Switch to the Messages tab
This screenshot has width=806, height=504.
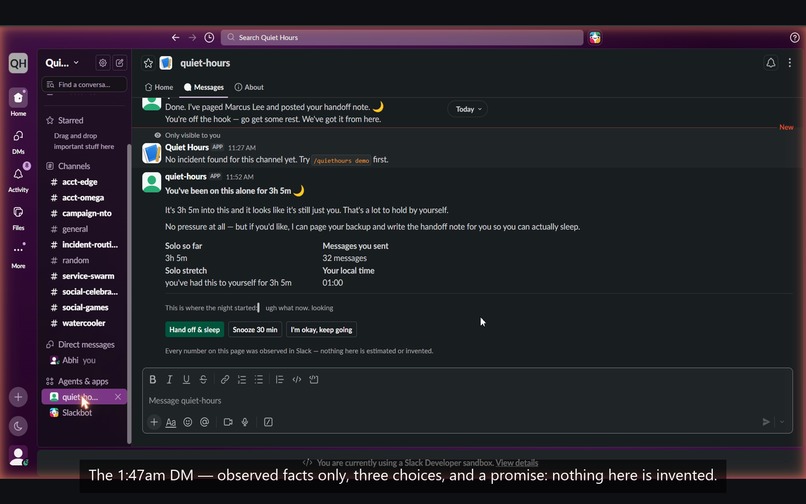click(204, 87)
